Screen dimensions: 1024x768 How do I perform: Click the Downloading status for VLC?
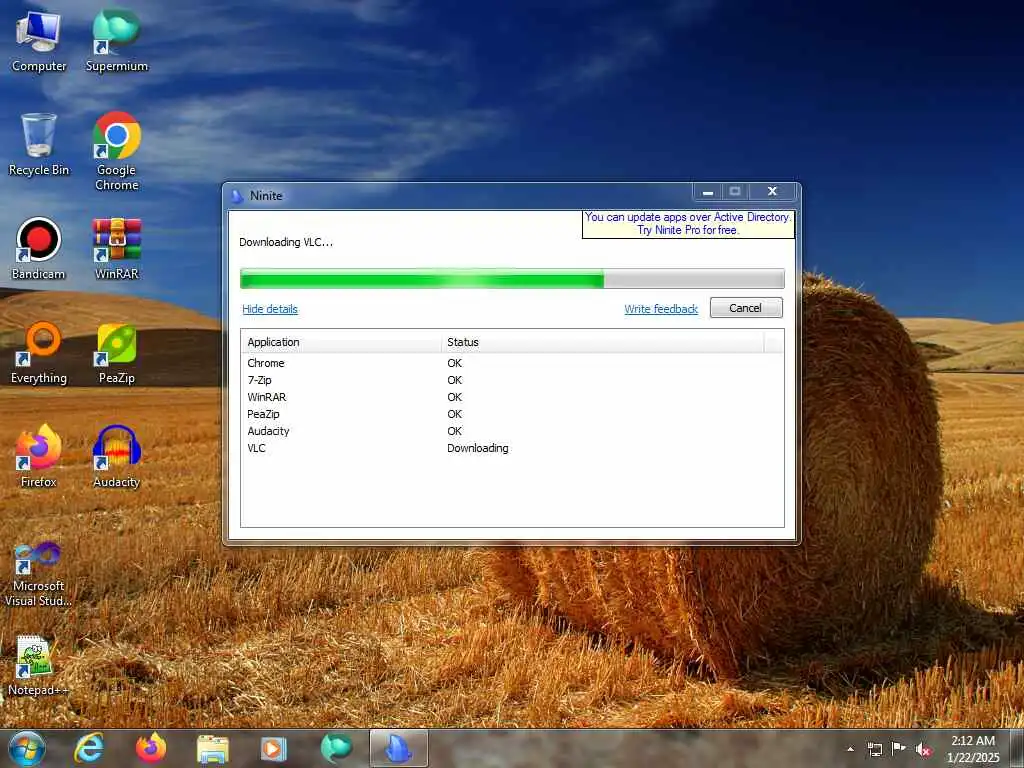click(477, 448)
